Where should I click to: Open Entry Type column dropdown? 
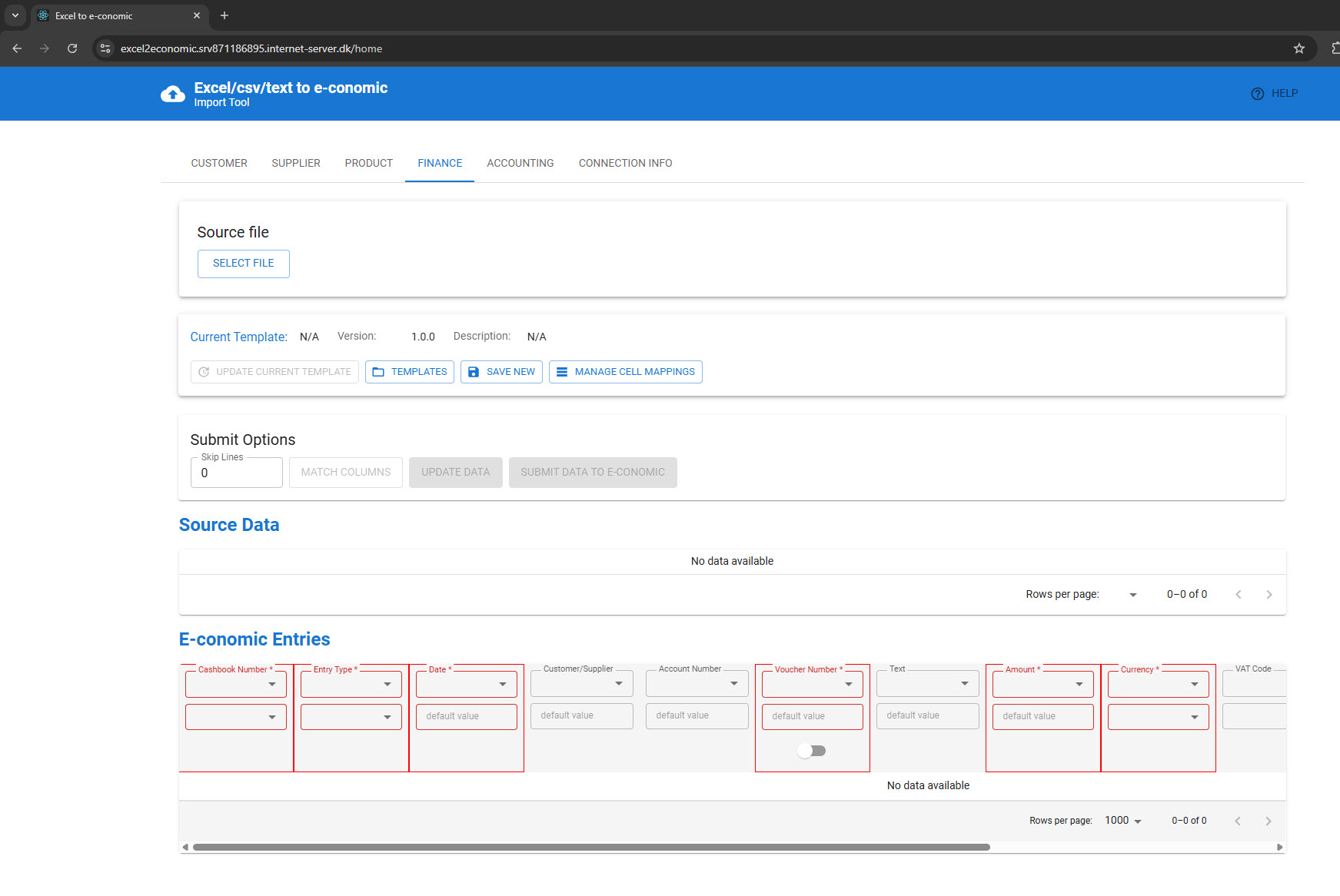pyautogui.click(x=351, y=684)
